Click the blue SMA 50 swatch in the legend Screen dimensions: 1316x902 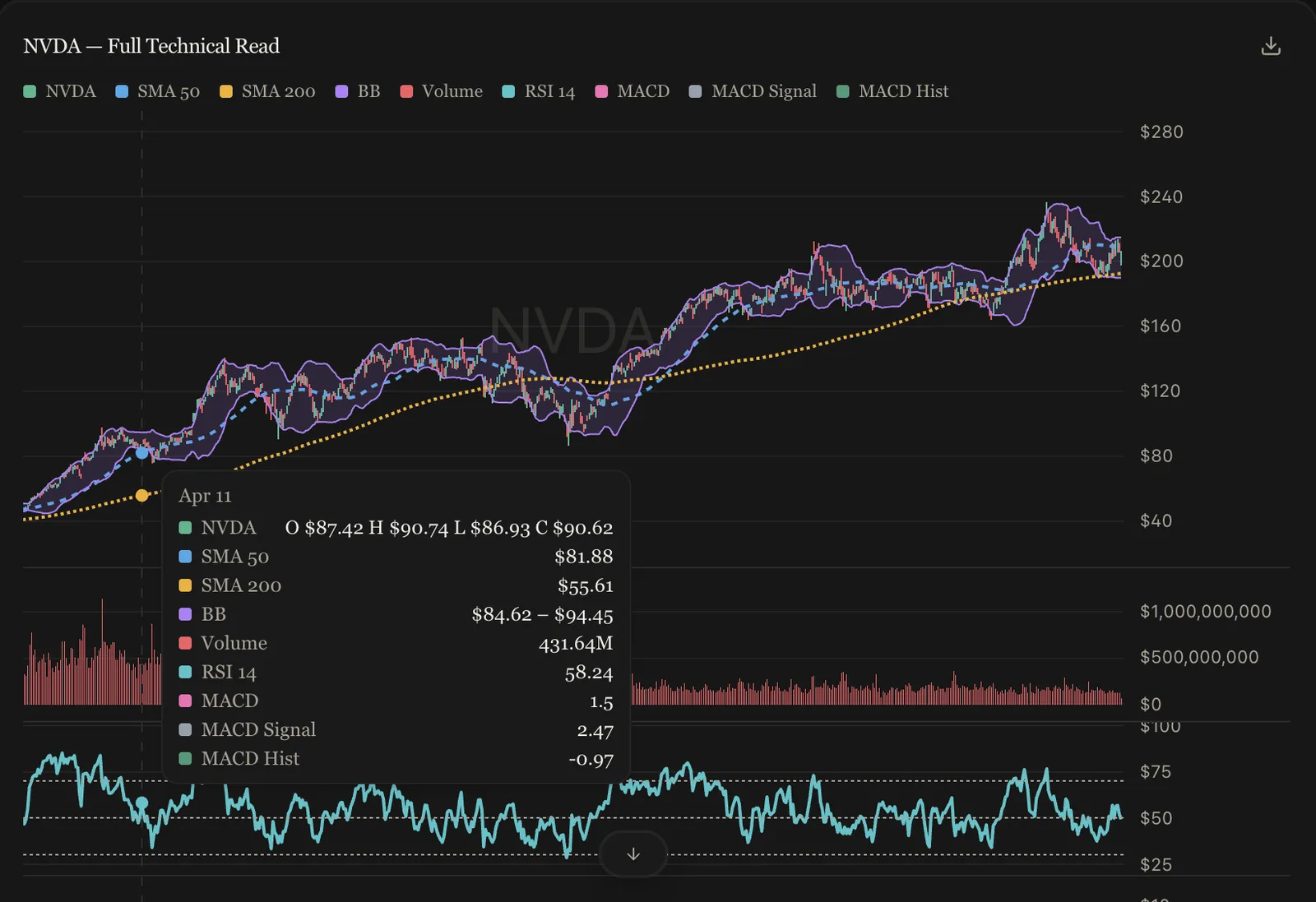click(122, 91)
